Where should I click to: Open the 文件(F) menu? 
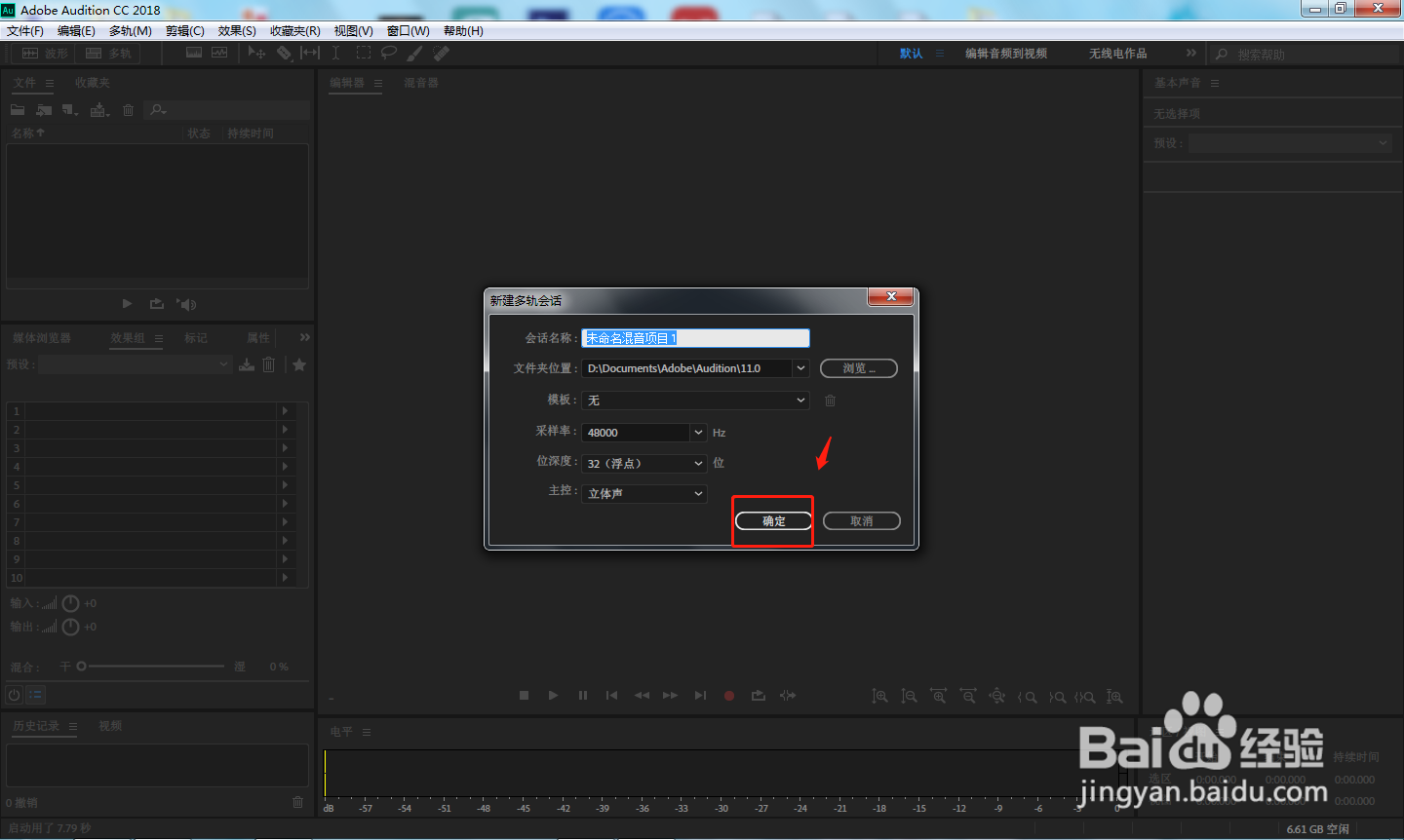pos(24,31)
